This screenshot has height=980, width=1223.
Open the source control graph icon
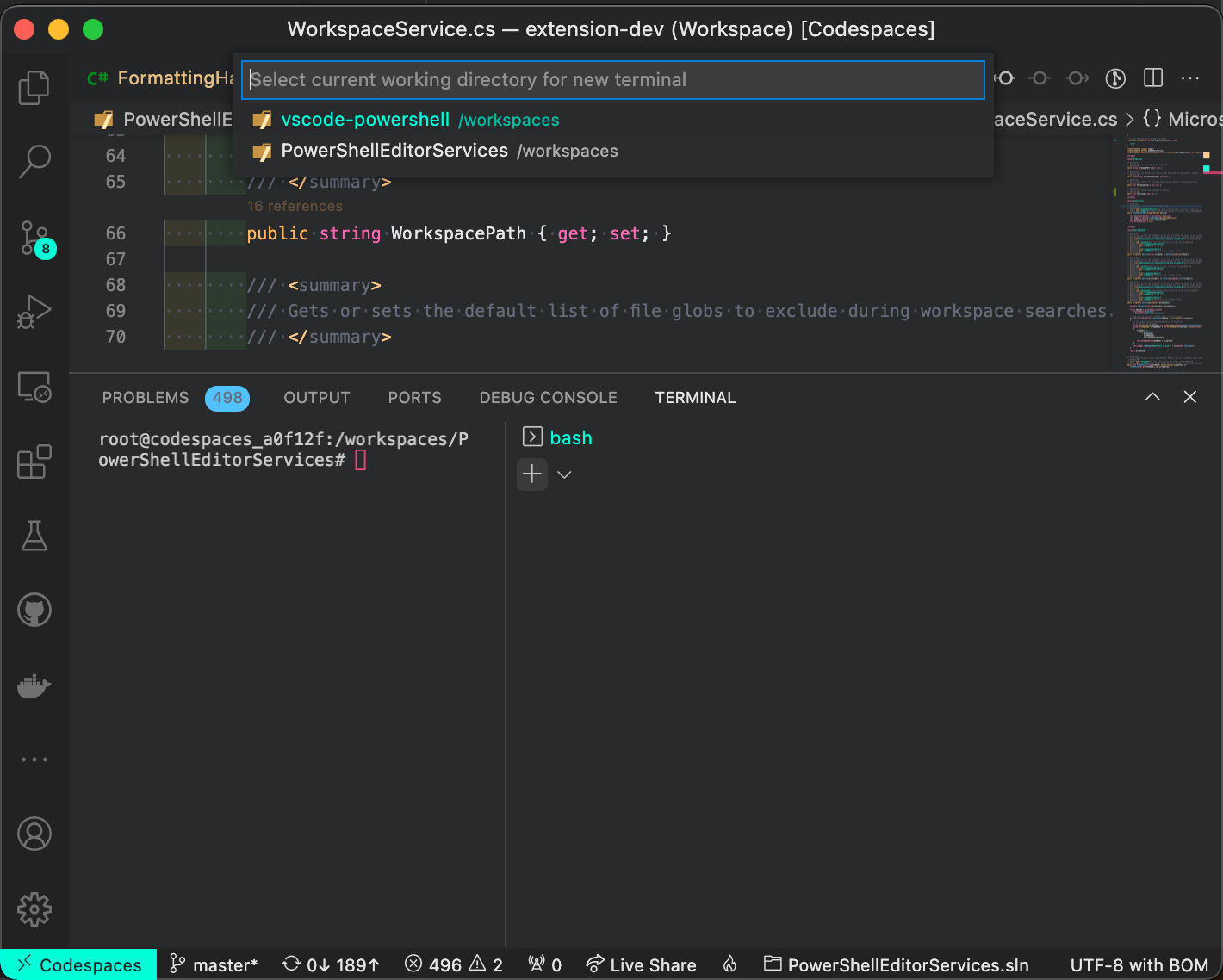tap(1115, 78)
